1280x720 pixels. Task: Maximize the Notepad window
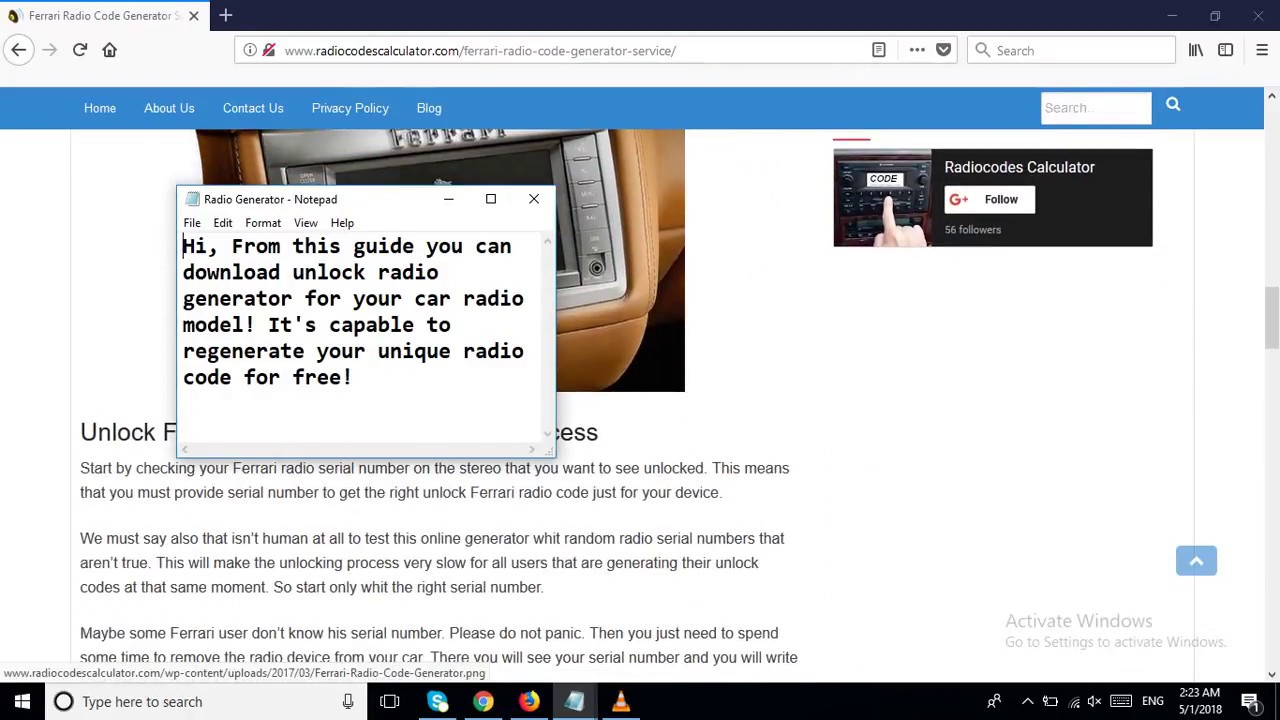(x=491, y=199)
